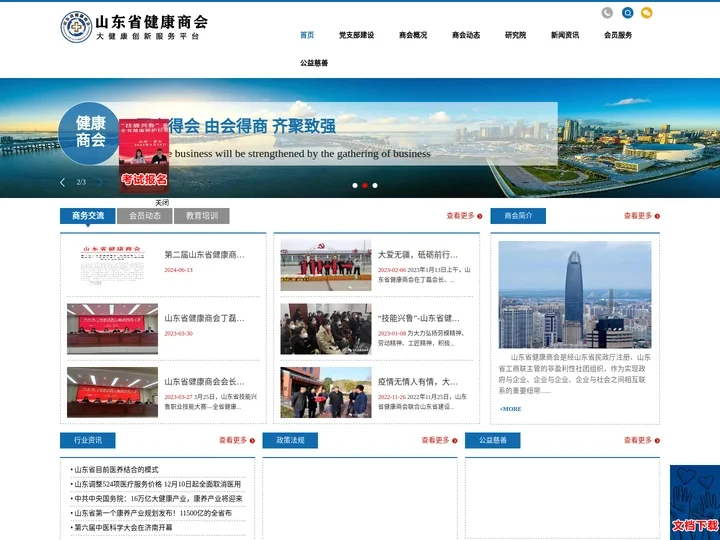The height and width of the screenshot is (540, 720).
Task: Open the 新闻资讯 menu item
Action: (565, 35)
